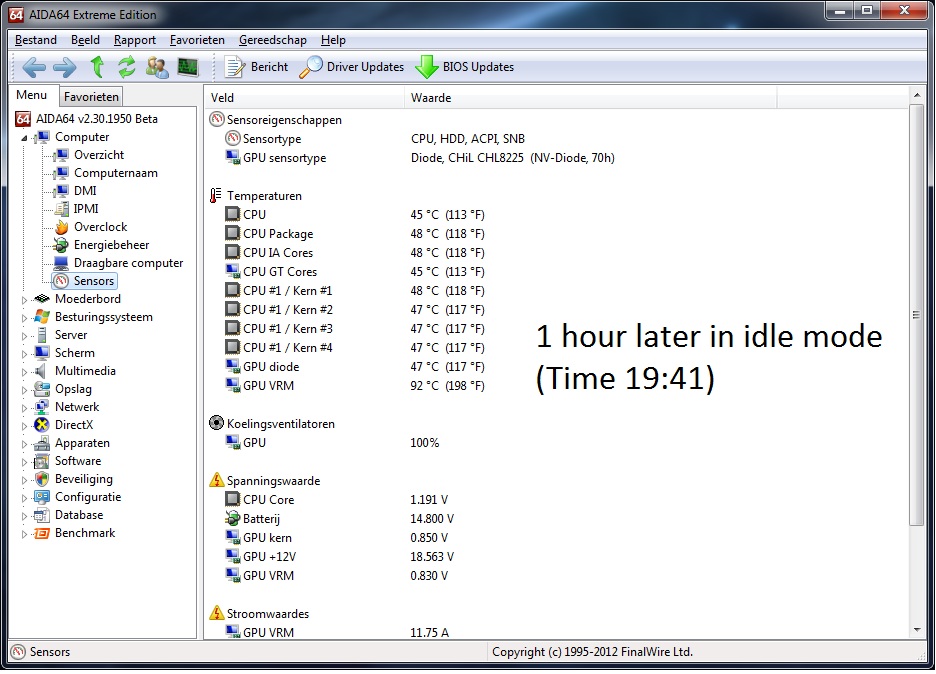Click the Spanningswaarde warning icon

[216, 480]
